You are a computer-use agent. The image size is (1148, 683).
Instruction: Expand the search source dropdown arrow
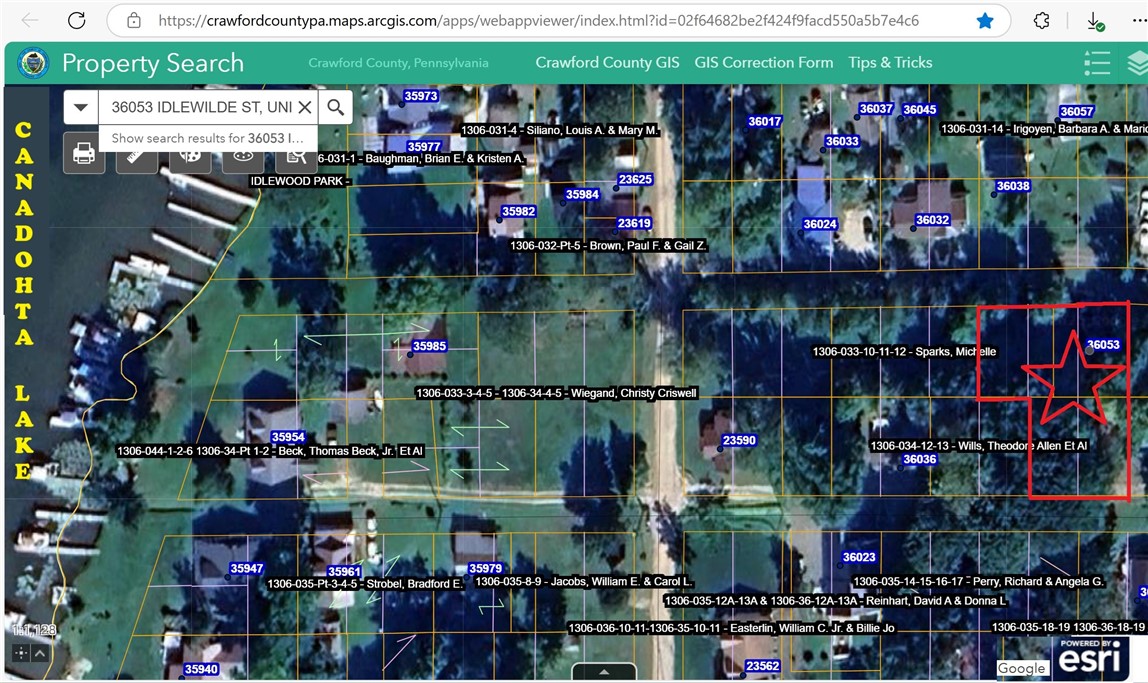tap(81, 107)
